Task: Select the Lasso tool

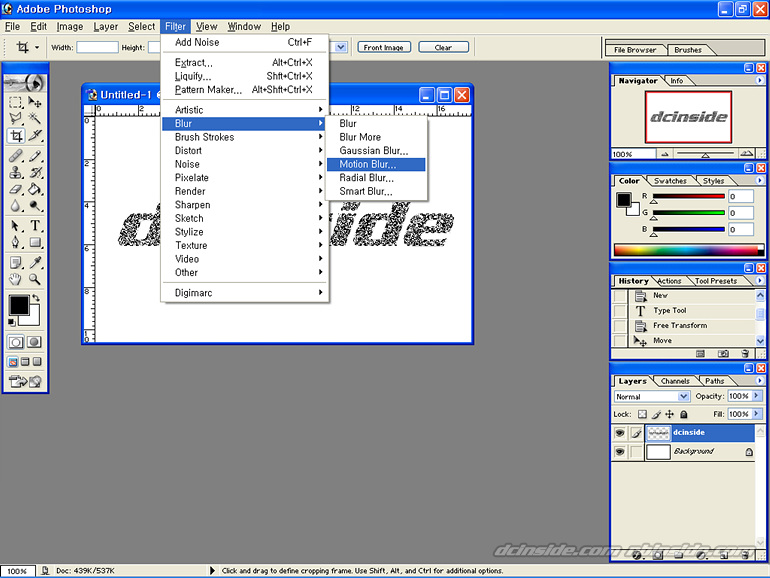Action: 15,118
